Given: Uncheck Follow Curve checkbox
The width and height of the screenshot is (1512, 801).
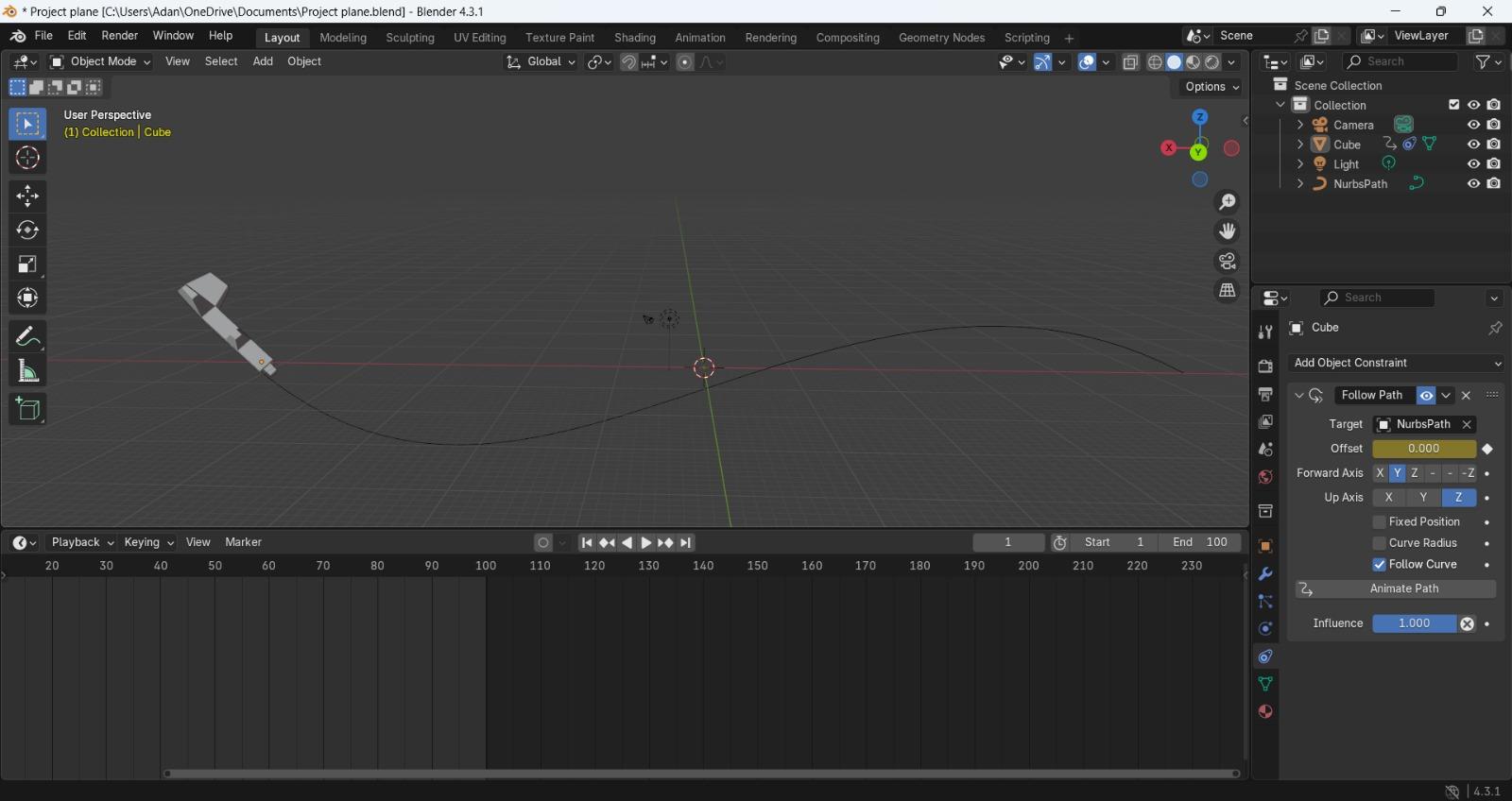Looking at the screenshot, I should coord(1379,565).
